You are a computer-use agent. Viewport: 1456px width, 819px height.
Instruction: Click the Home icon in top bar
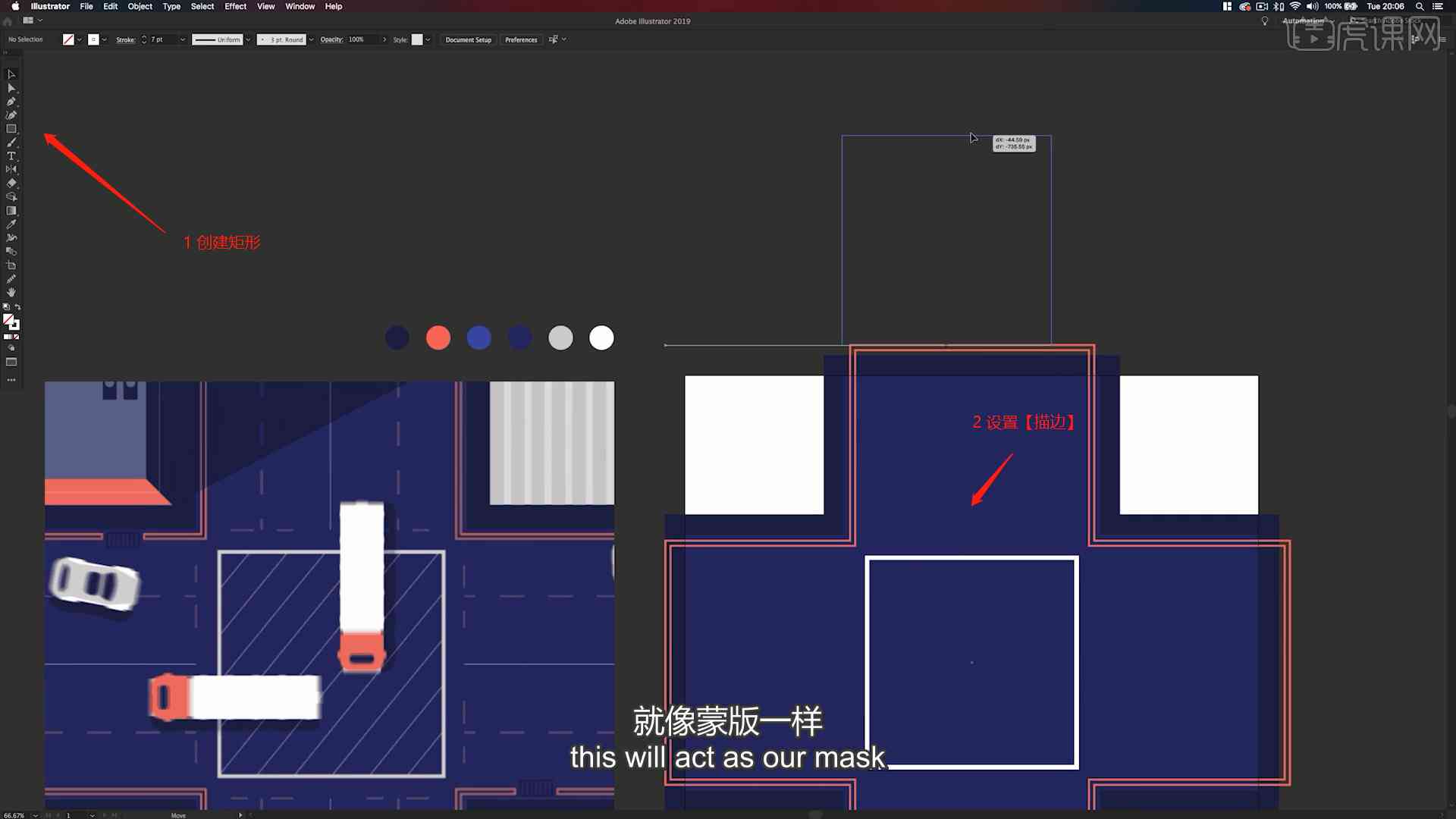pos(8,21)
